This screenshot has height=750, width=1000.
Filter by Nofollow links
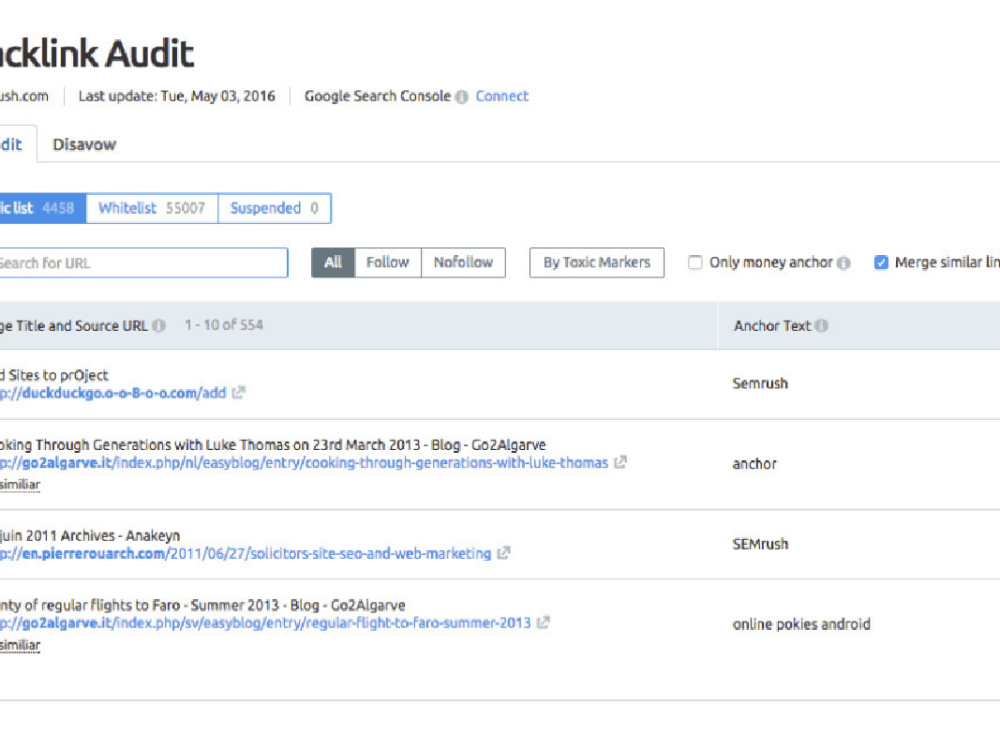coord(463,262)
